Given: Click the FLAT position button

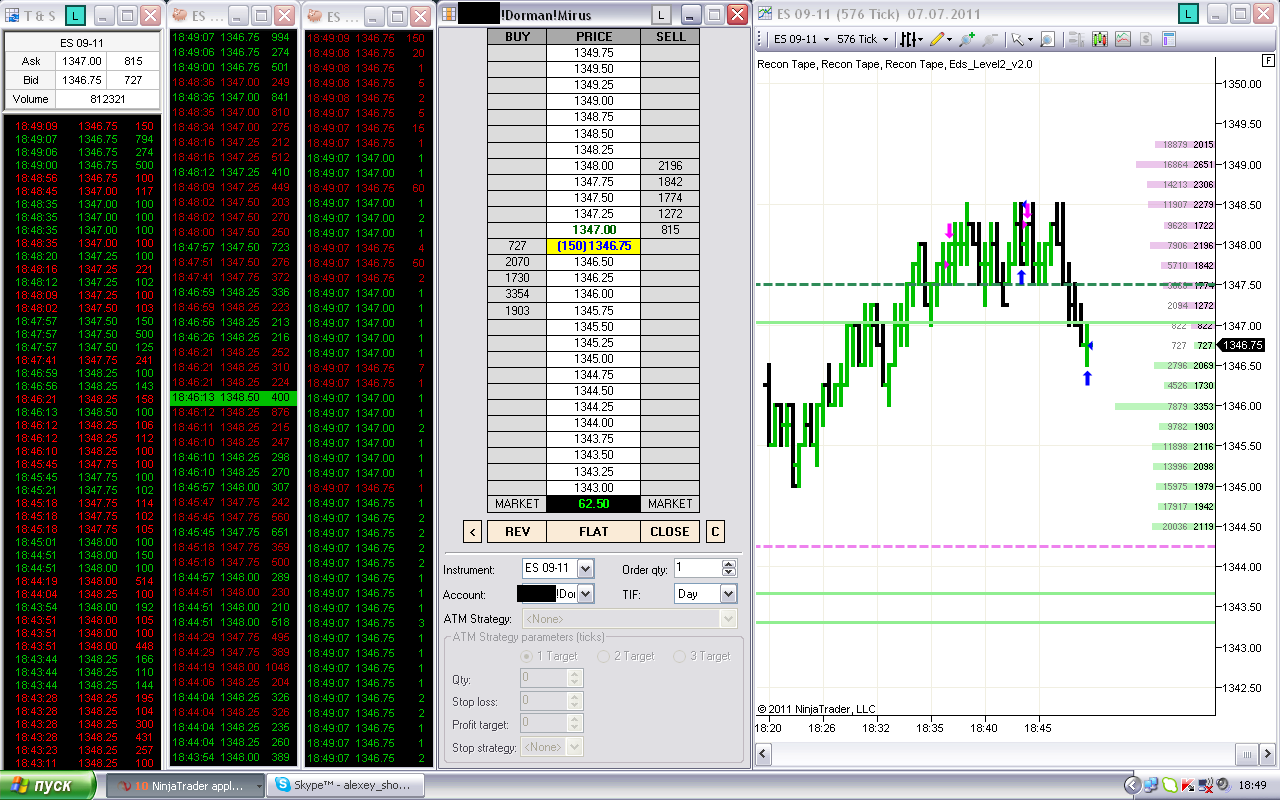Looking at the screenshot, I should click(x=594, y=531).
